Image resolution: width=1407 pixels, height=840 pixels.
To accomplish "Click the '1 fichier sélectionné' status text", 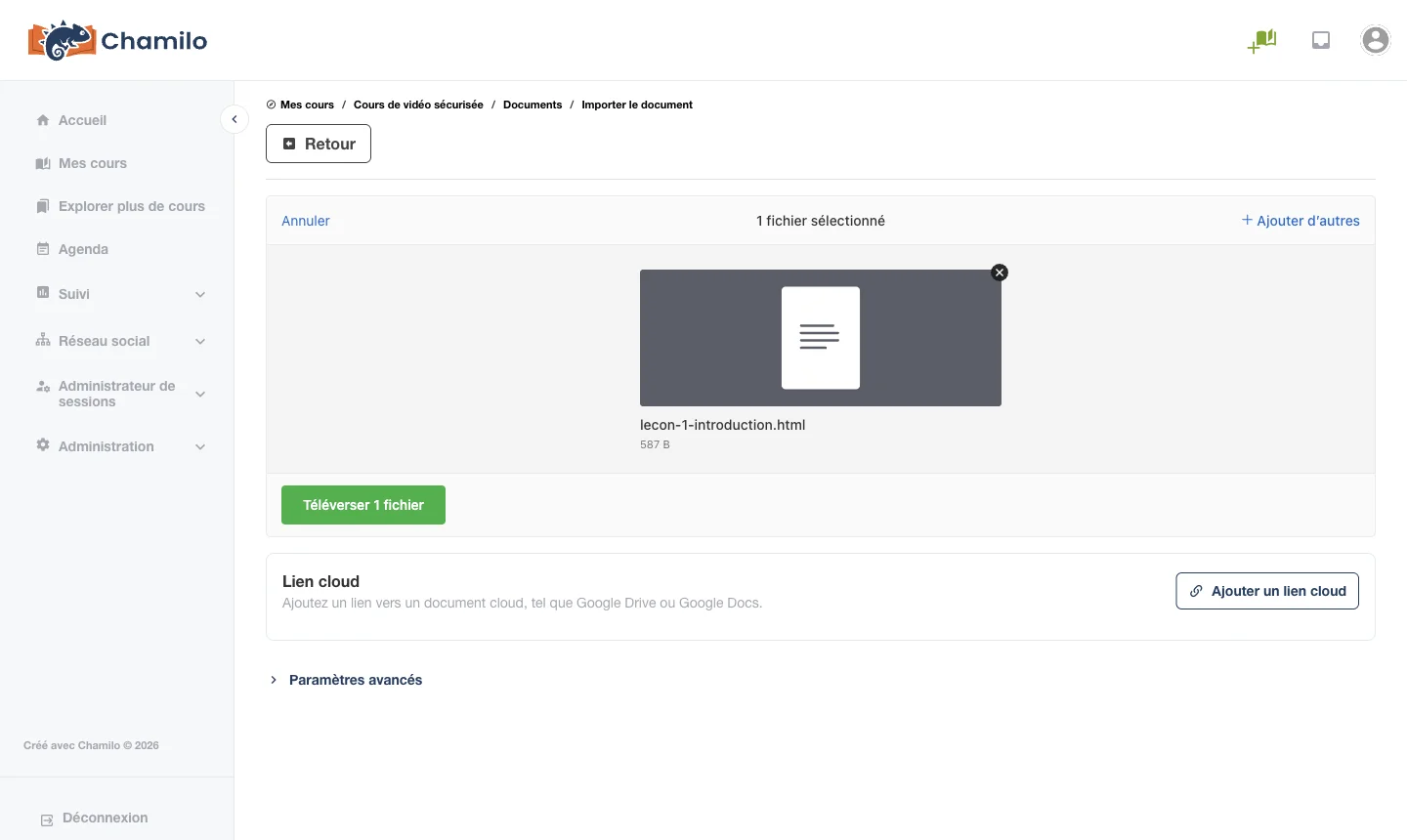I will point(821,221).
